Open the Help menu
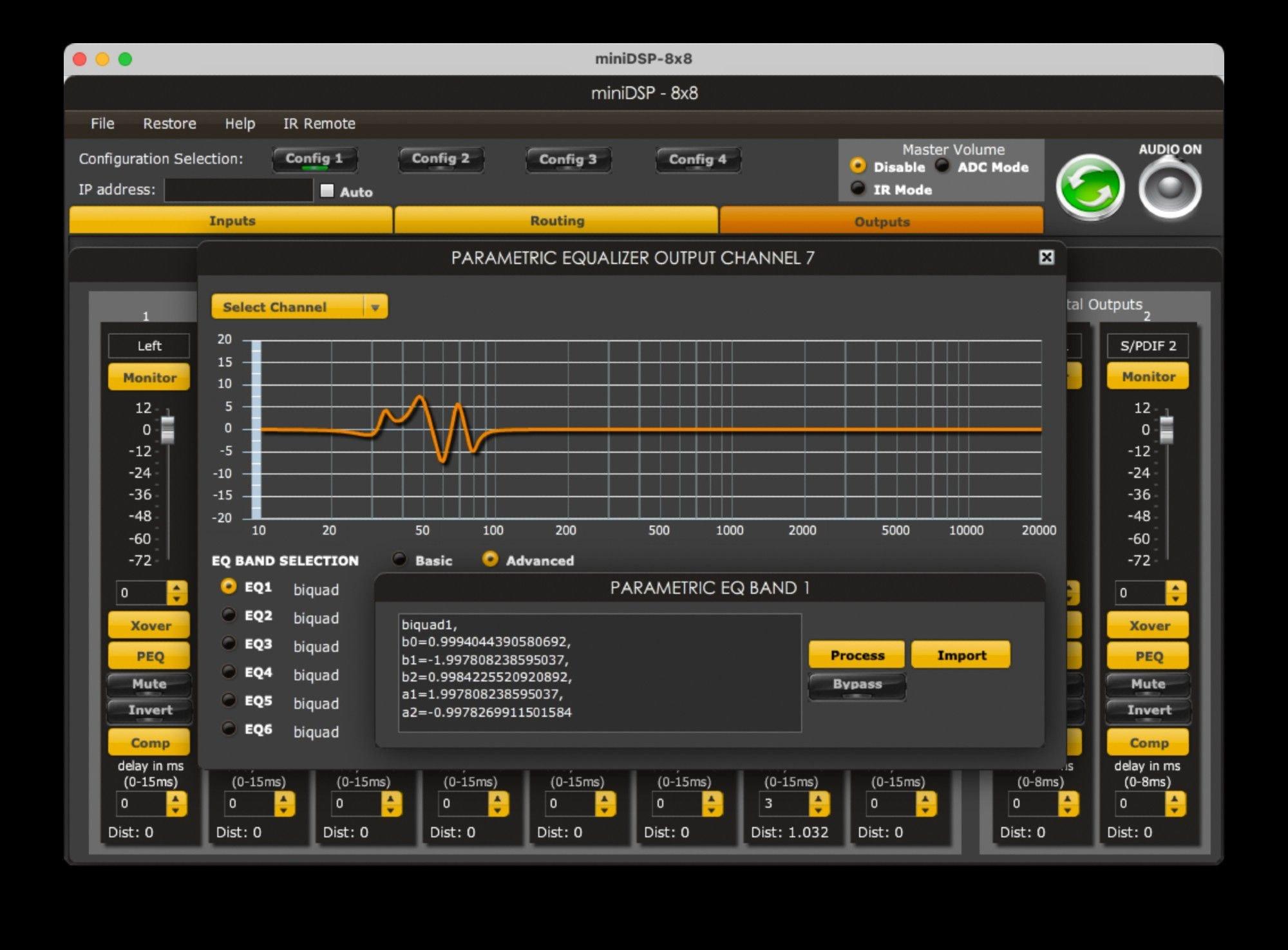Screen dimensions: 1288x950 coord(240,123)
